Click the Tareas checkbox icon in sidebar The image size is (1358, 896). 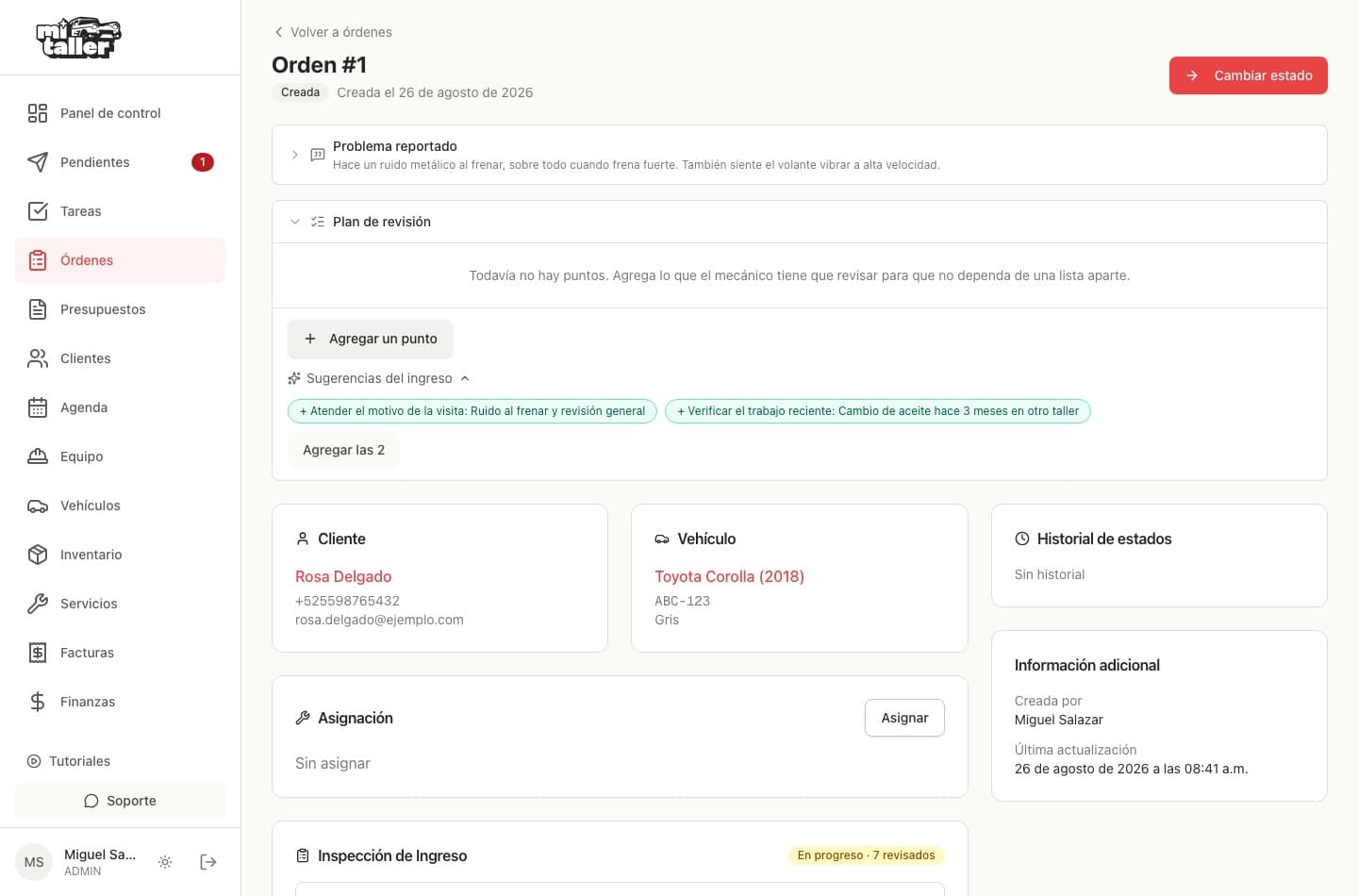(38, 211)
